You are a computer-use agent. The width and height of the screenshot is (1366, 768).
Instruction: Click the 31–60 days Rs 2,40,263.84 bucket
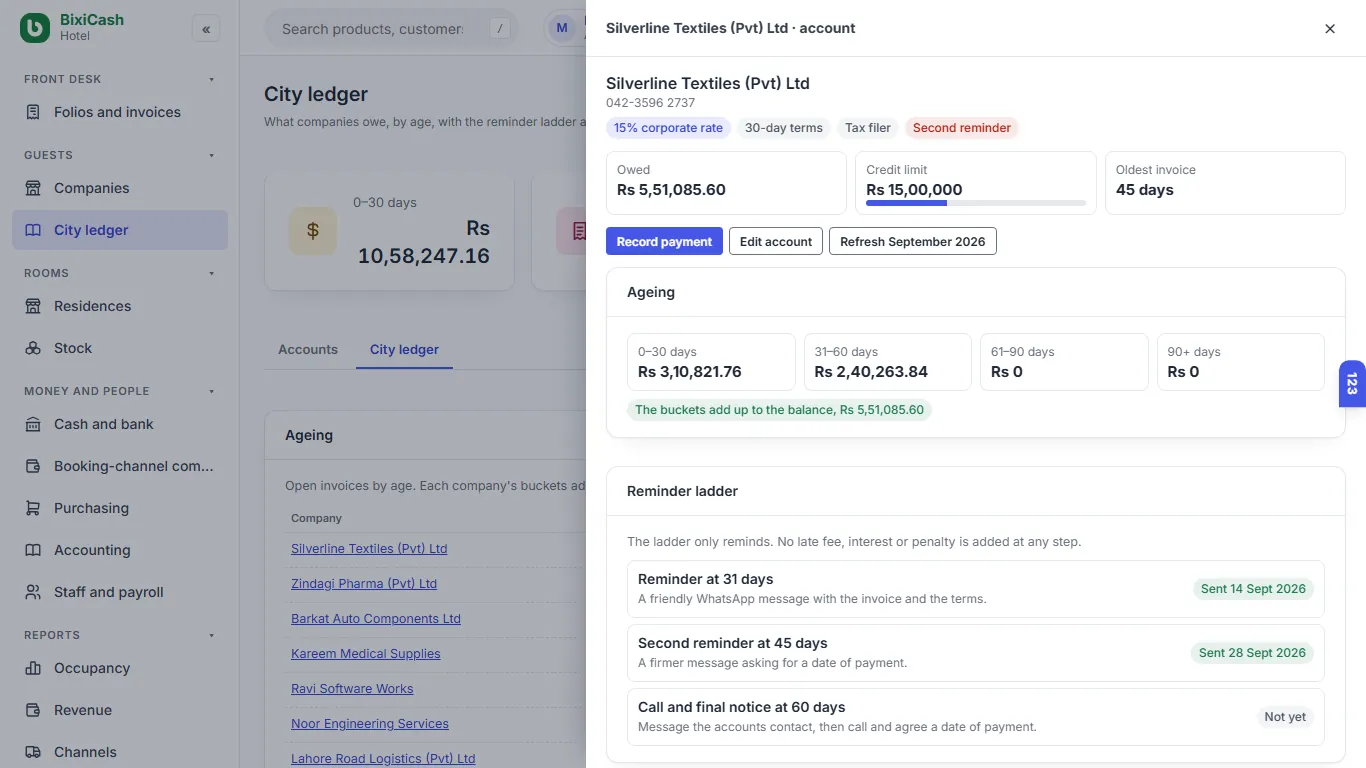pos(888,362)
